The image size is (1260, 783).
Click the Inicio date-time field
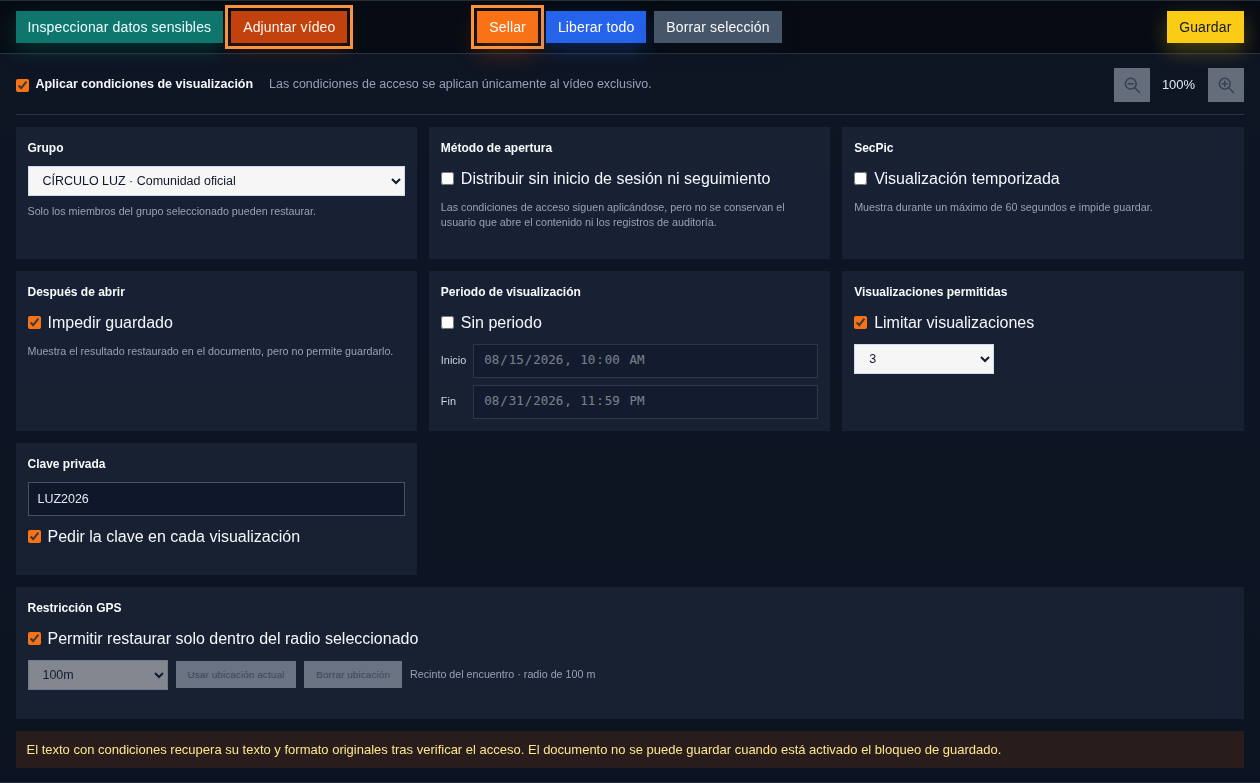click(645, 360)
